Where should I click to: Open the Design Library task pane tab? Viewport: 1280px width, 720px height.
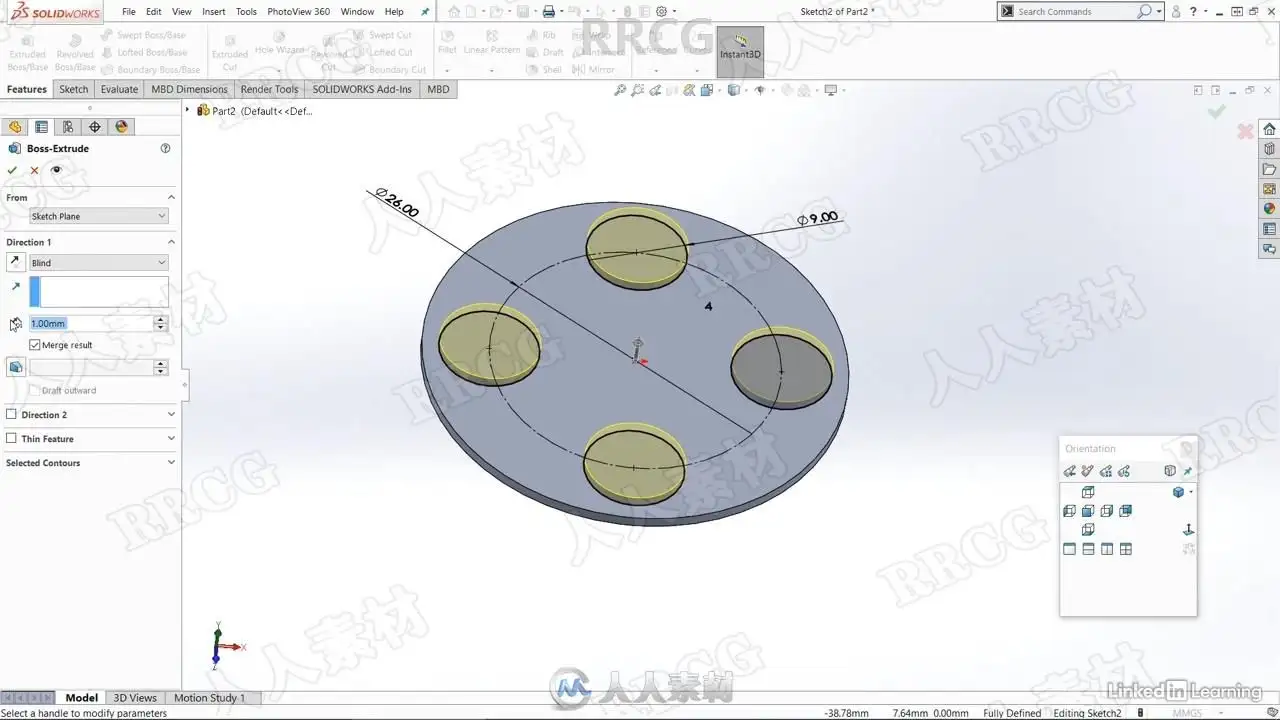[x=1269, y=149]
